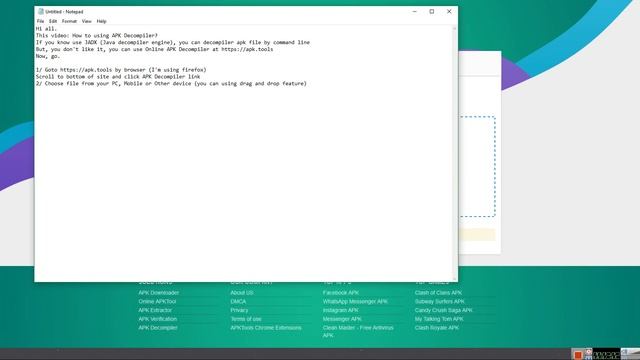Click the line 'This video: How to using APK Decompiler?'
Image resolution: width=640 pixels, height=360 pixels.
click(96, 36)
